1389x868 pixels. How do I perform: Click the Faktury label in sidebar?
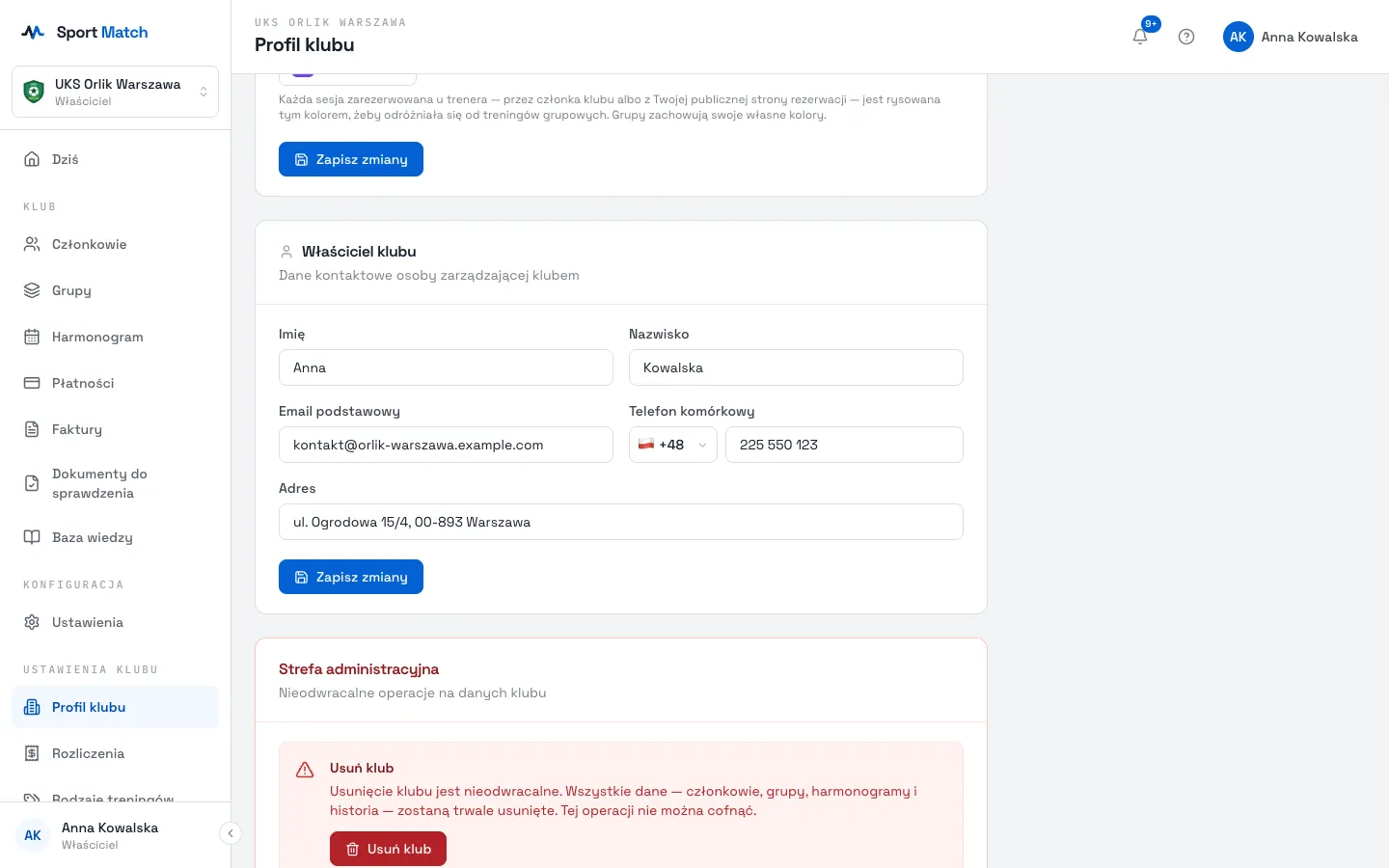pyautogui.click(x=77, y=429)
